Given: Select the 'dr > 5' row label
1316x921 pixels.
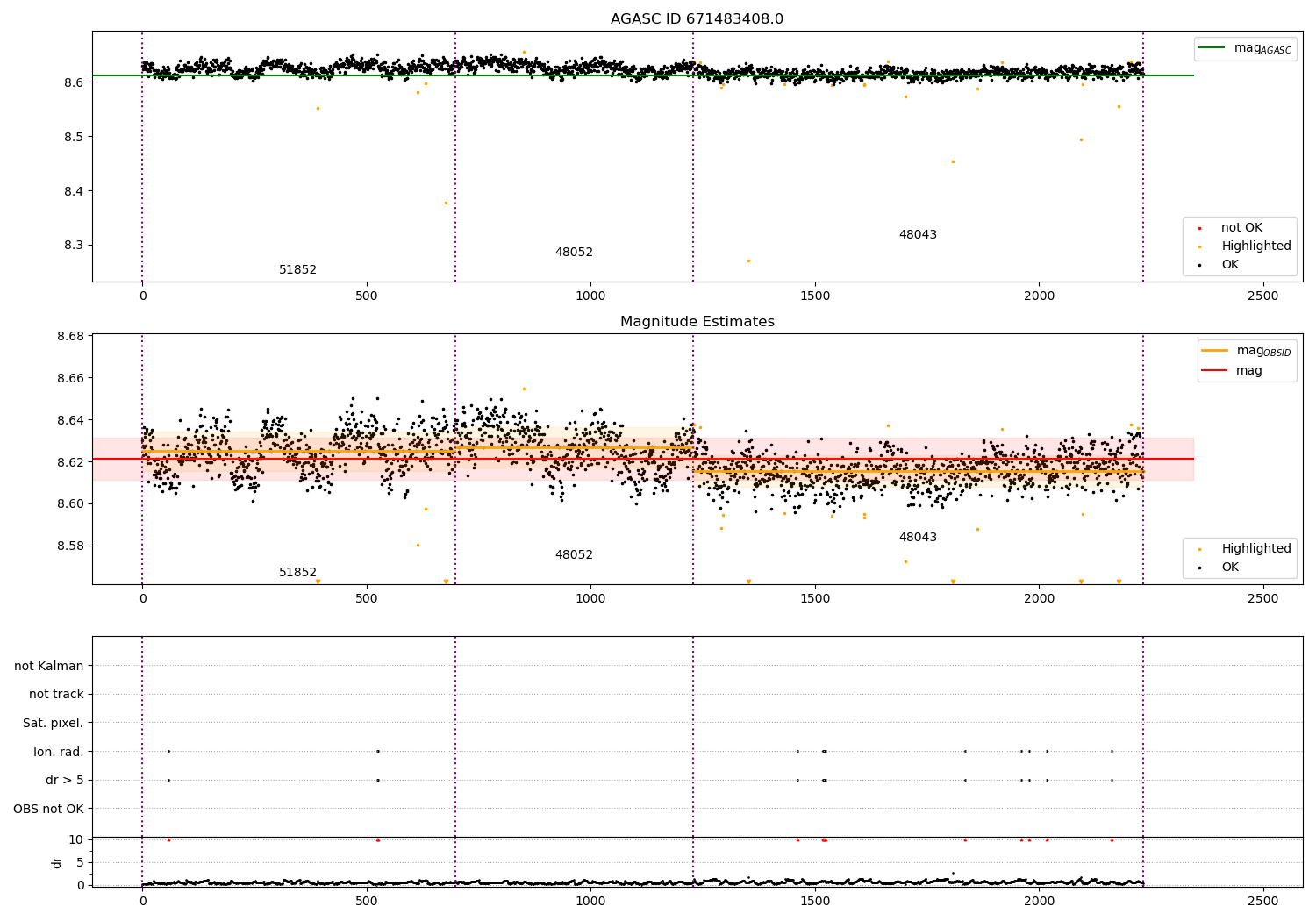Looking at the screenshot, I should click(x=65, y=781).
